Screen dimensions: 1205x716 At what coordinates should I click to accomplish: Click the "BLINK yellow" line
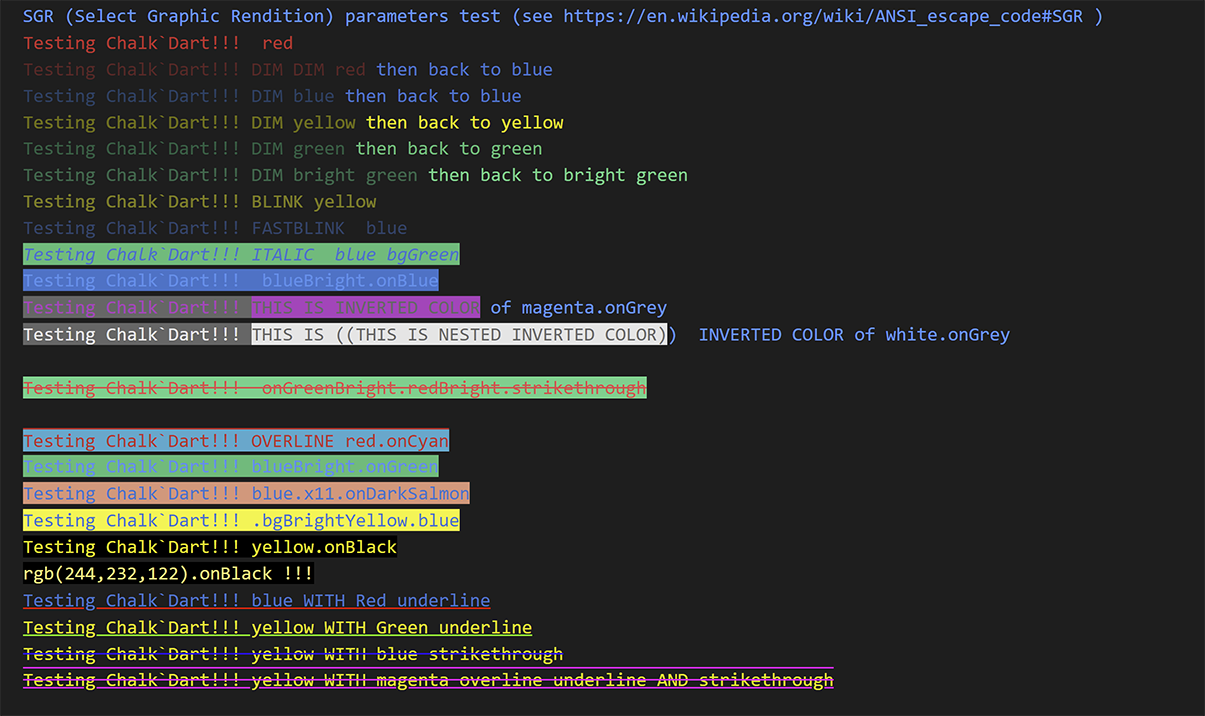[x=200, y=202]
